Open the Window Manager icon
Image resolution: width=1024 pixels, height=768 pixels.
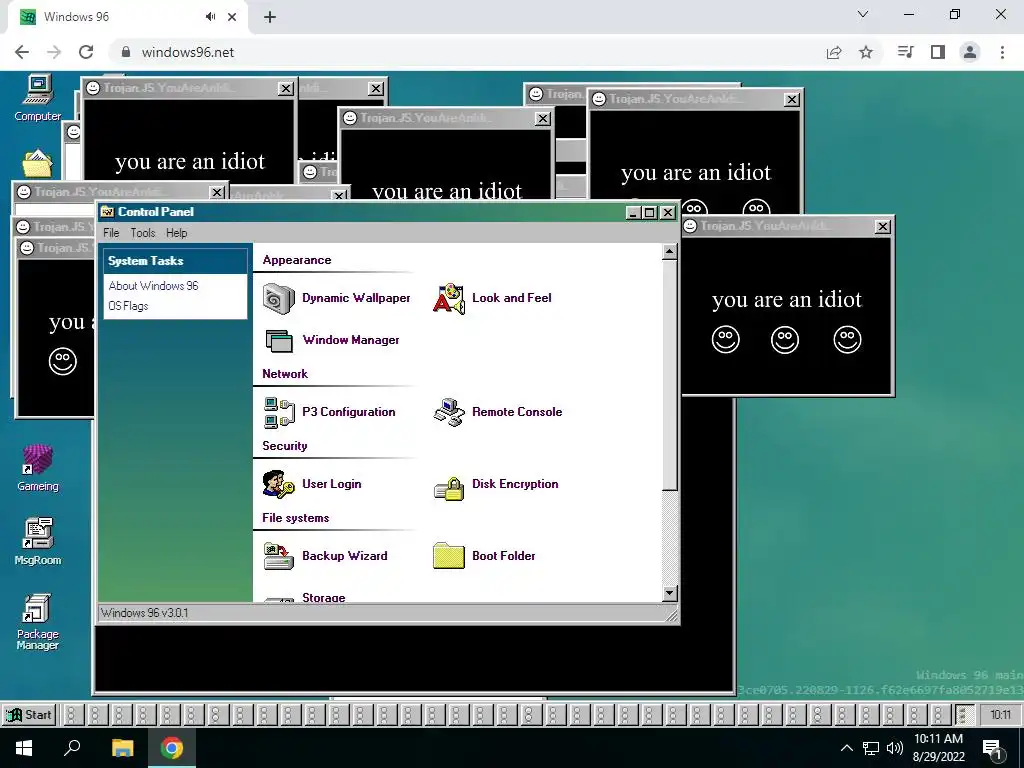[279, 341]
